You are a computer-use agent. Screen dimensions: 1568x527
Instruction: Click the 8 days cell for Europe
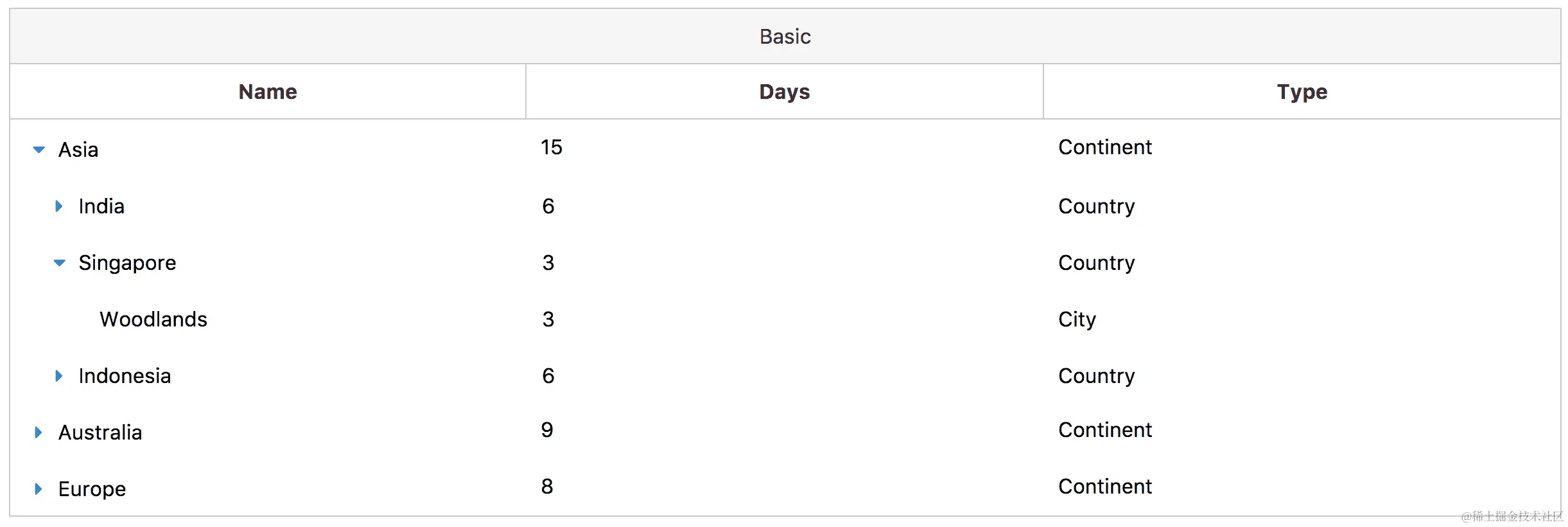click(x=547, y=487)
